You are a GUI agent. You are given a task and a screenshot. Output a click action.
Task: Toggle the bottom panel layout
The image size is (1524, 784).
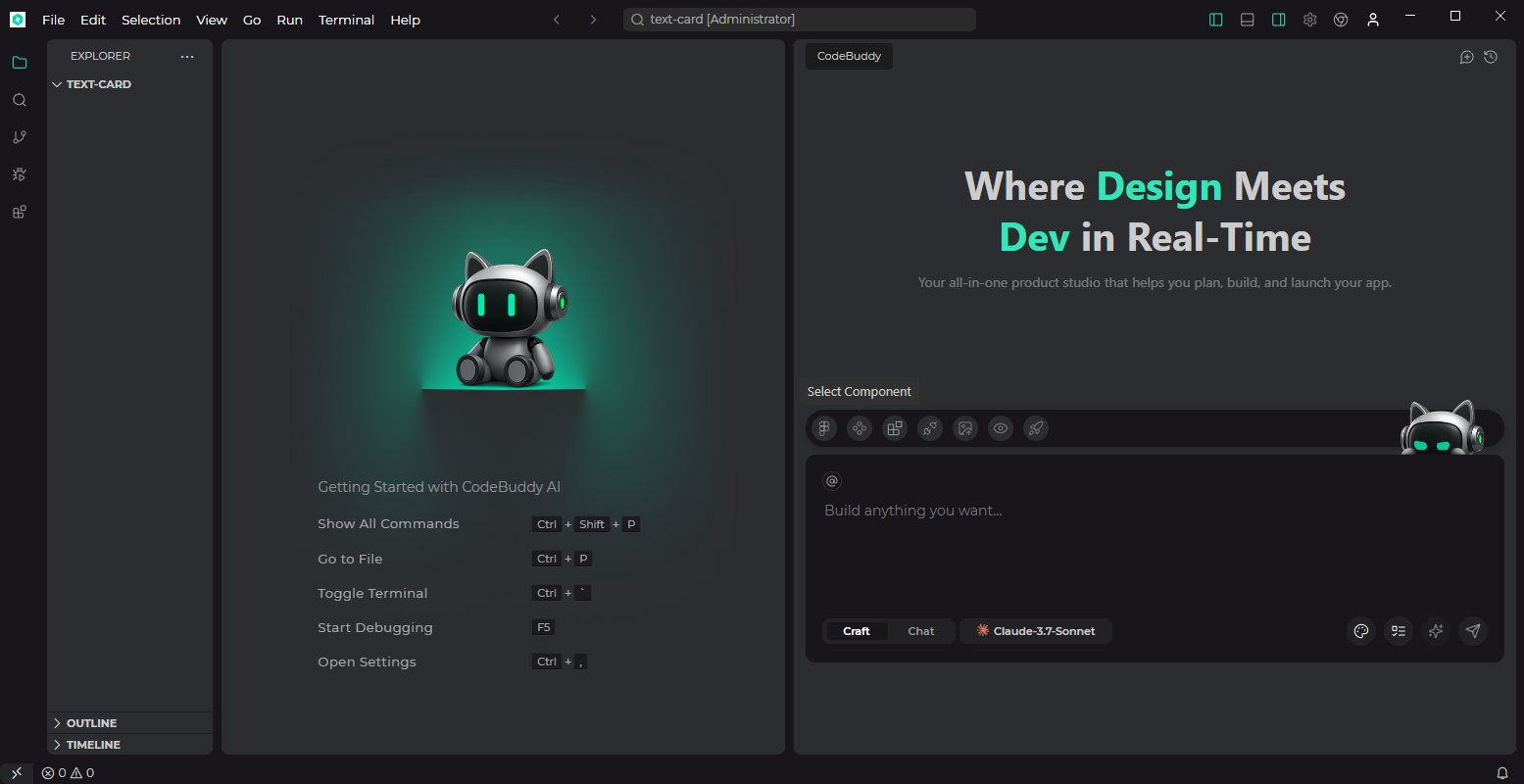click(1248, 20)
